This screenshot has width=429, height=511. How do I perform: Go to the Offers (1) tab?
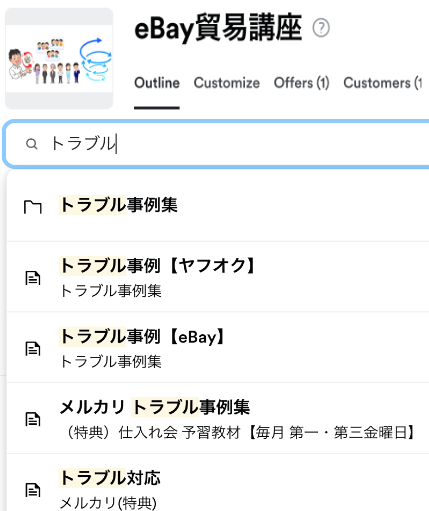[x=302, y=83]
